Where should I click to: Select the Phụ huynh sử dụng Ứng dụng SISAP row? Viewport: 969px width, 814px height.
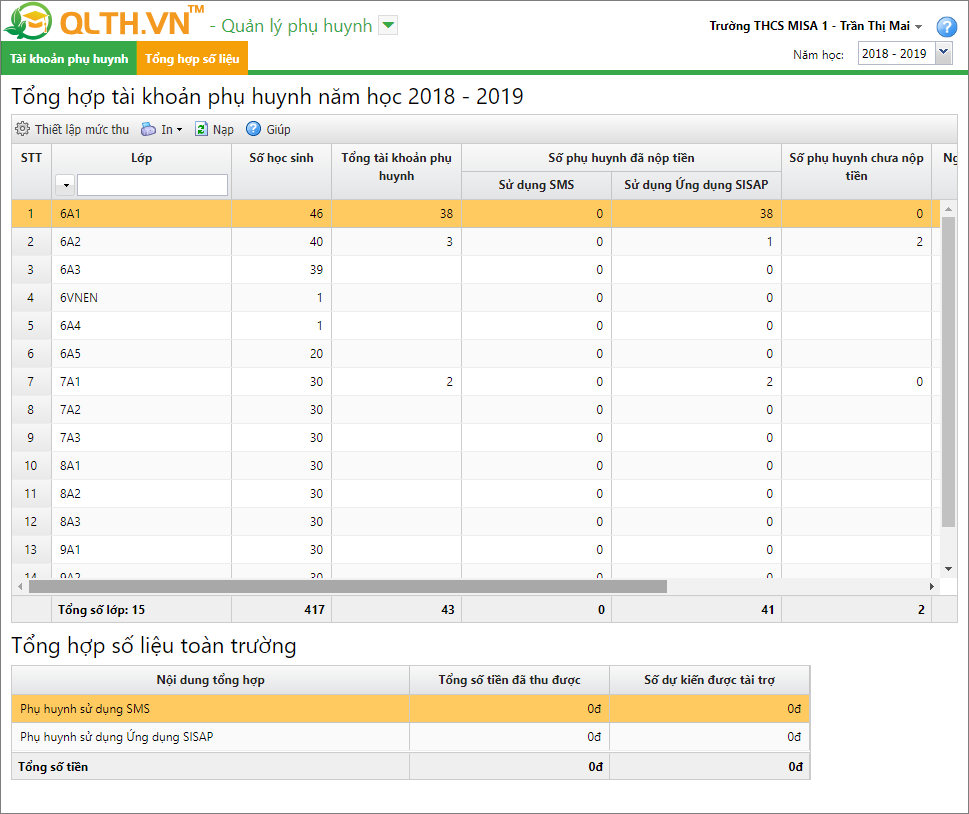pos(210,737)
